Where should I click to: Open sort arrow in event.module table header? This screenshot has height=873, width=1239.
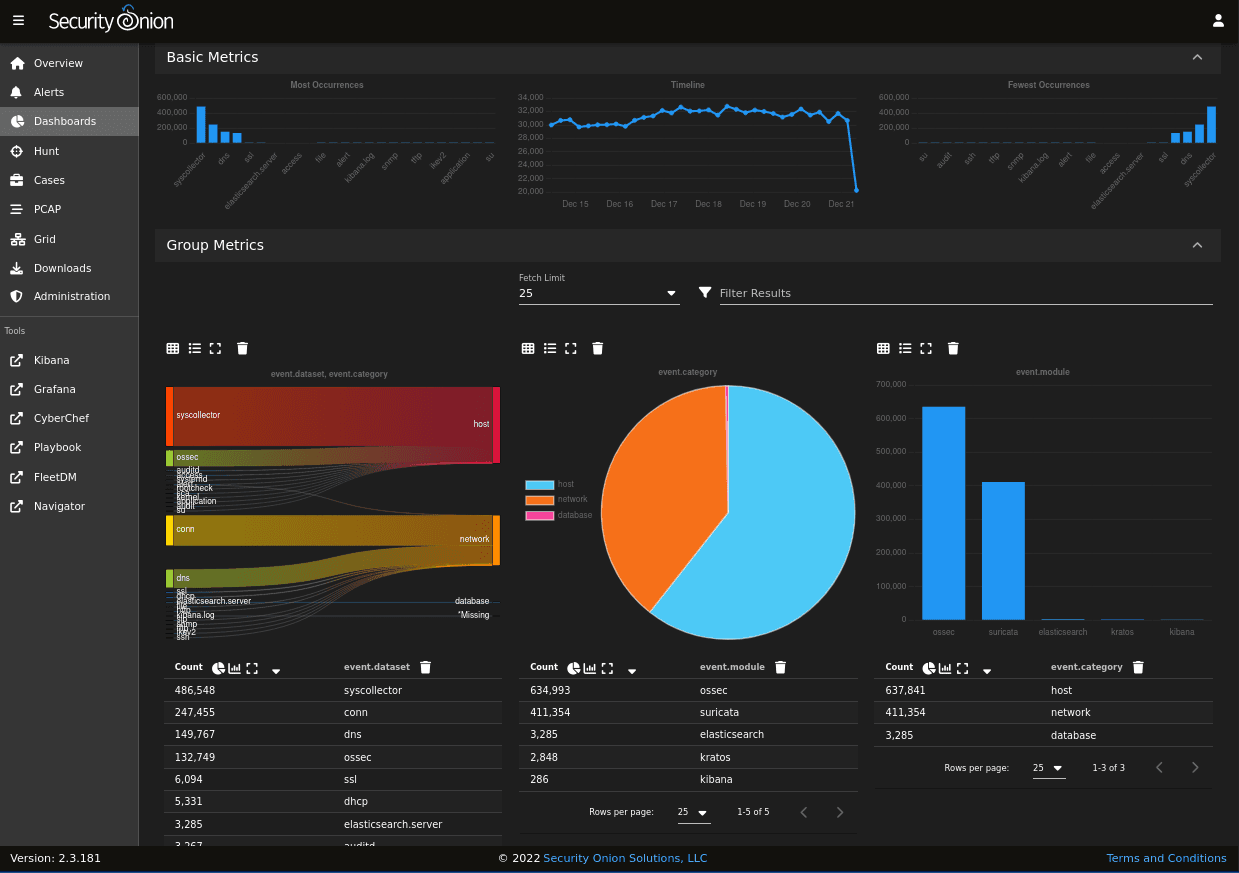click(632, 670)
